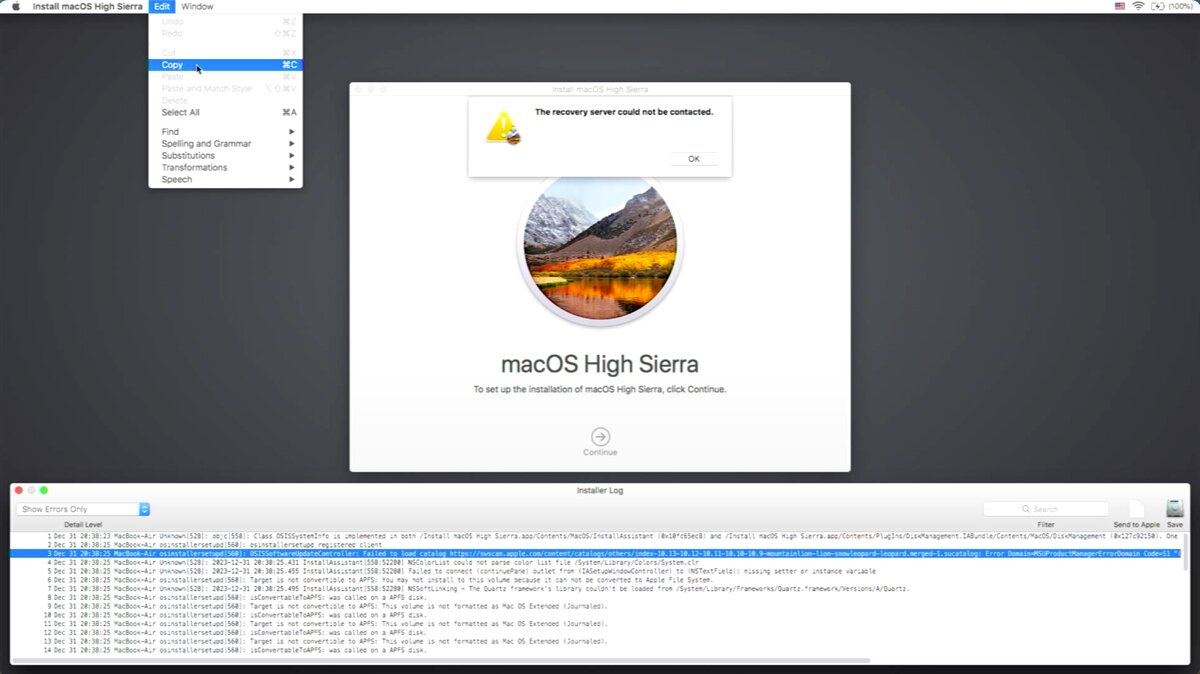Click the Installer Log title bar text
The height and width of the screenshot is (674, 1200).
(600, 490)
